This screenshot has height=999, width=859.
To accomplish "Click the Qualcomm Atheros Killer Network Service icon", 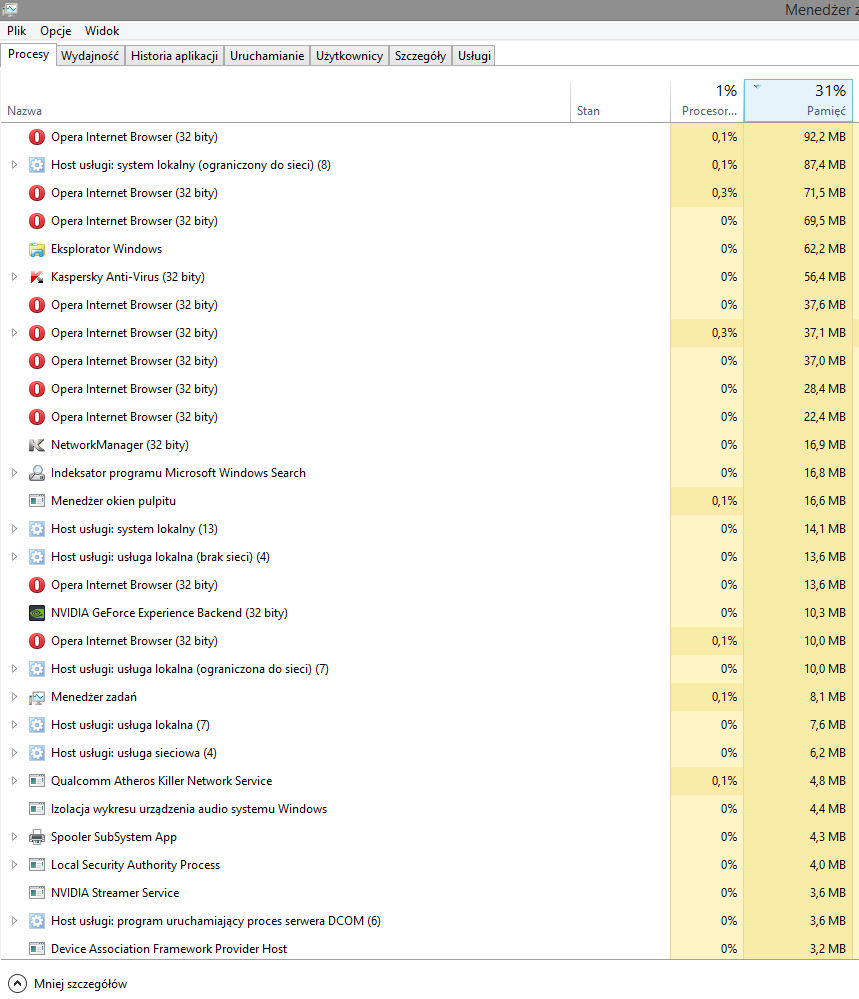I will coord(37,781).
